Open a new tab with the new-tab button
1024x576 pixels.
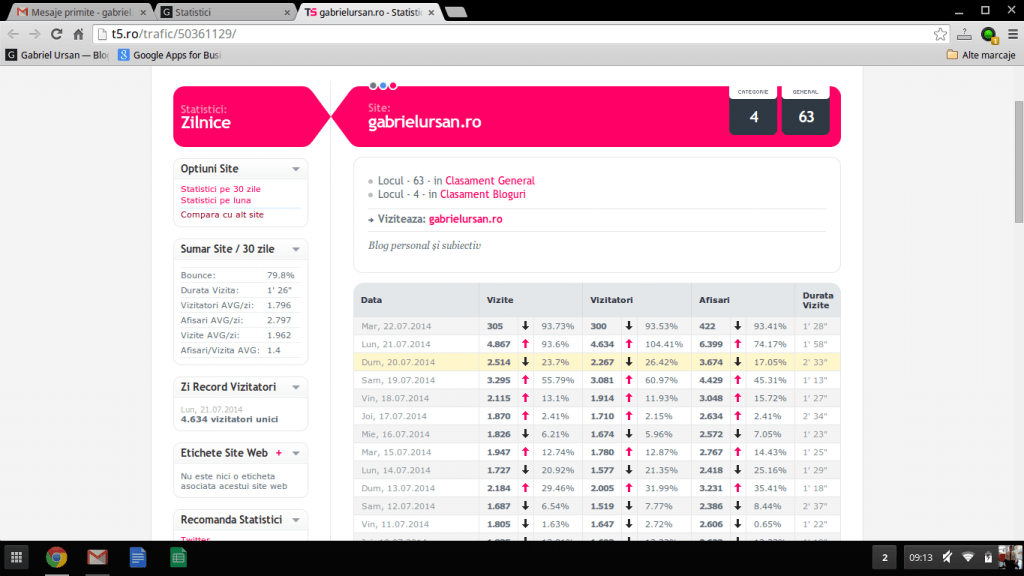coord(456,12)
